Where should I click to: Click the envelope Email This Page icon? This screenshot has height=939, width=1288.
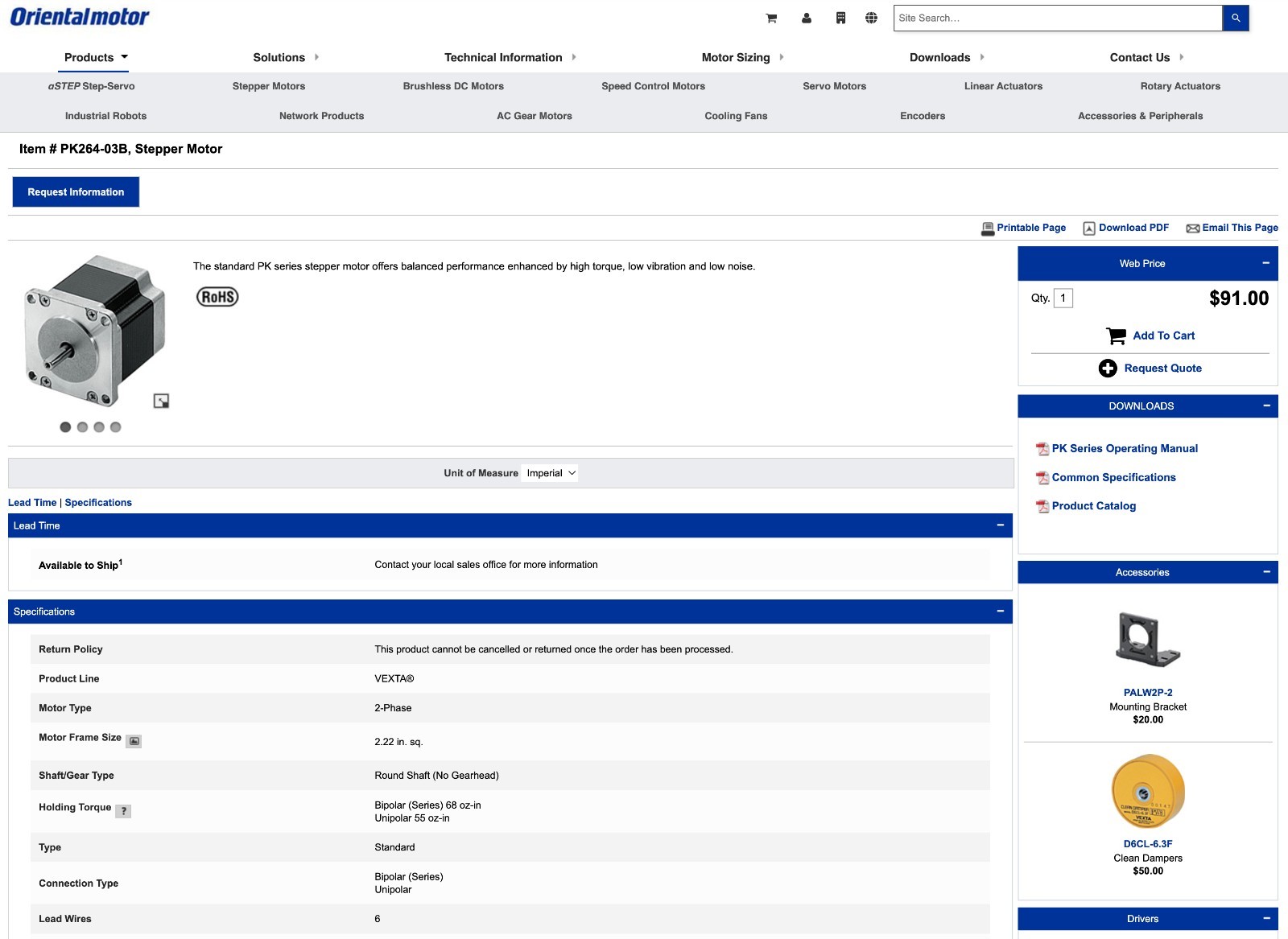[1193, 229]
